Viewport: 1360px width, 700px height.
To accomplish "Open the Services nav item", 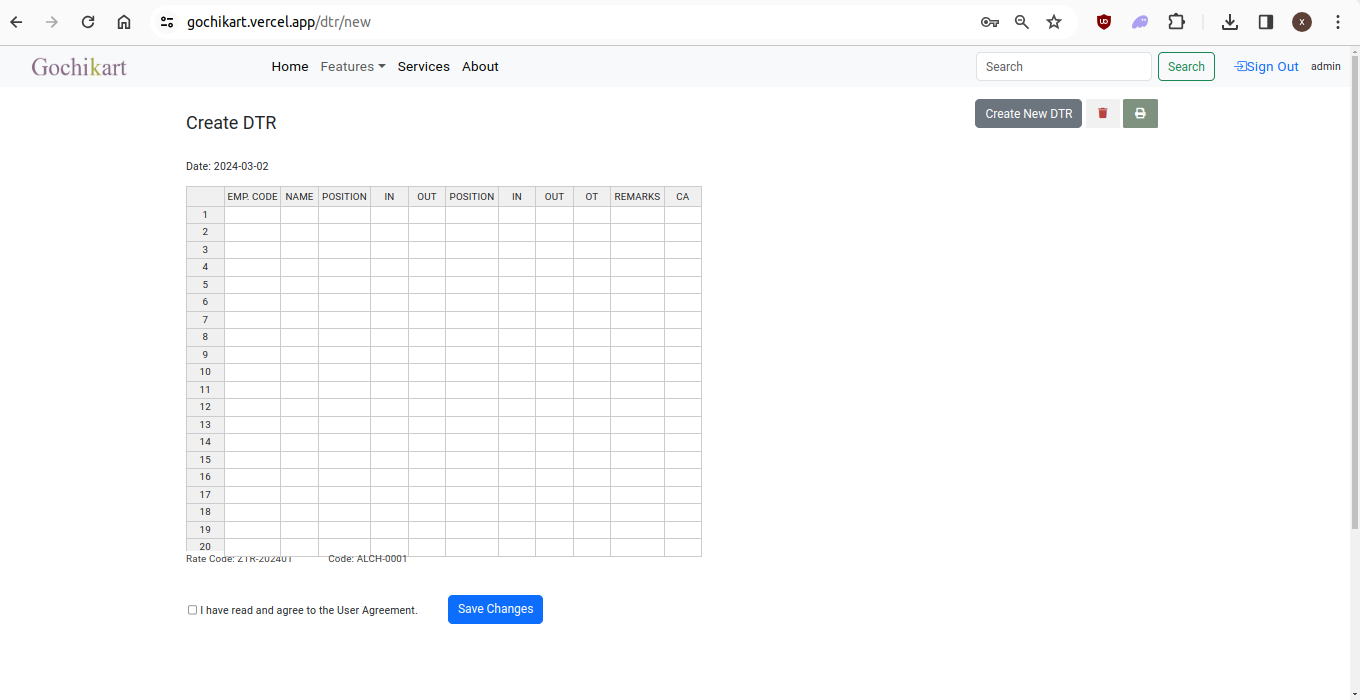I will 423,67.
